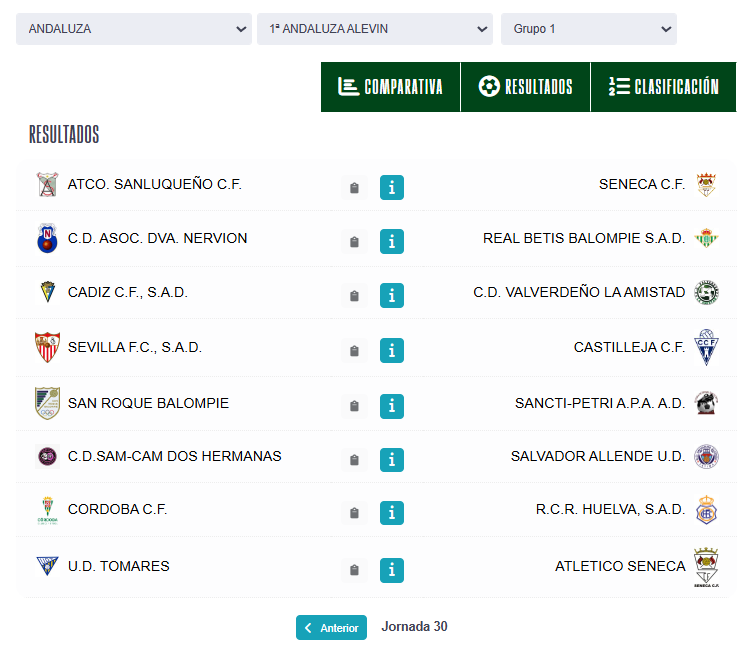Click clipboard icon in U.D. Tomares row

[354, 570]
